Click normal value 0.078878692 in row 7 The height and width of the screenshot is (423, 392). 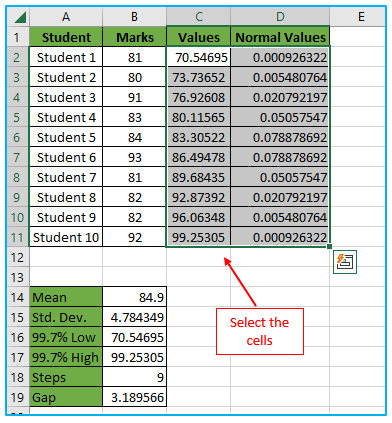tap(280, 157)
